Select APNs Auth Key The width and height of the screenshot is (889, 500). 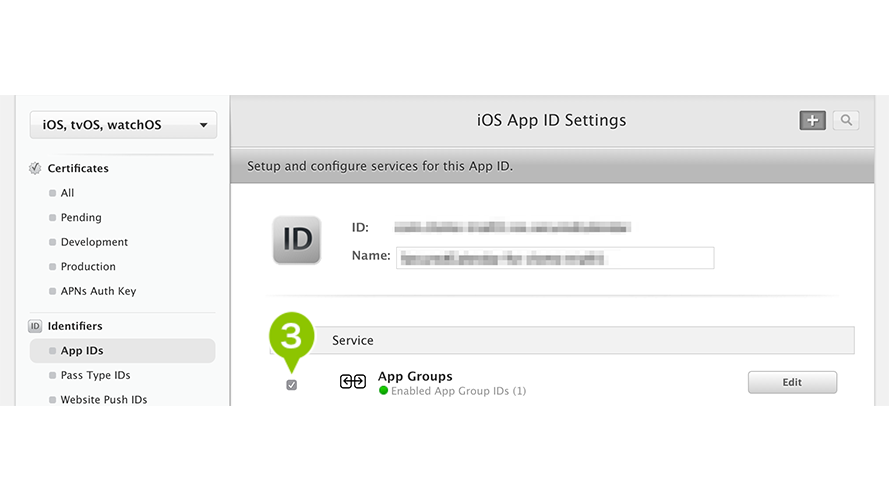click(98, 291)
